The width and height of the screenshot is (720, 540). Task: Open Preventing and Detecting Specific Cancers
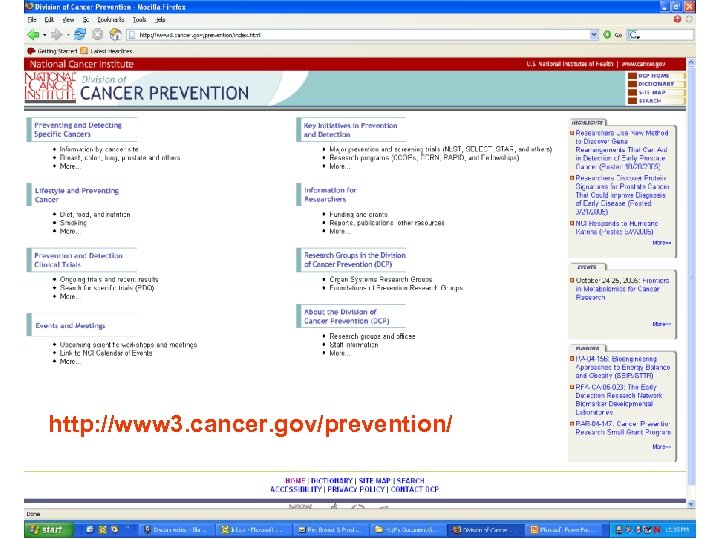(x=78, y=129)
